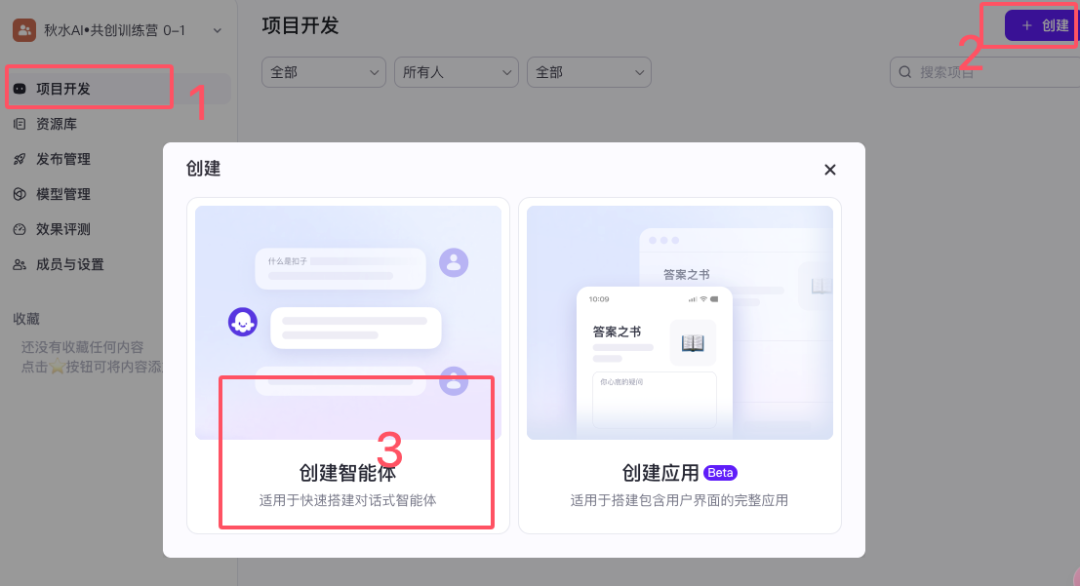This screenshot has width=1080, height=586.
Task: Open the 所有人 owner filter dropdown
Action: (x=456, y=72)
